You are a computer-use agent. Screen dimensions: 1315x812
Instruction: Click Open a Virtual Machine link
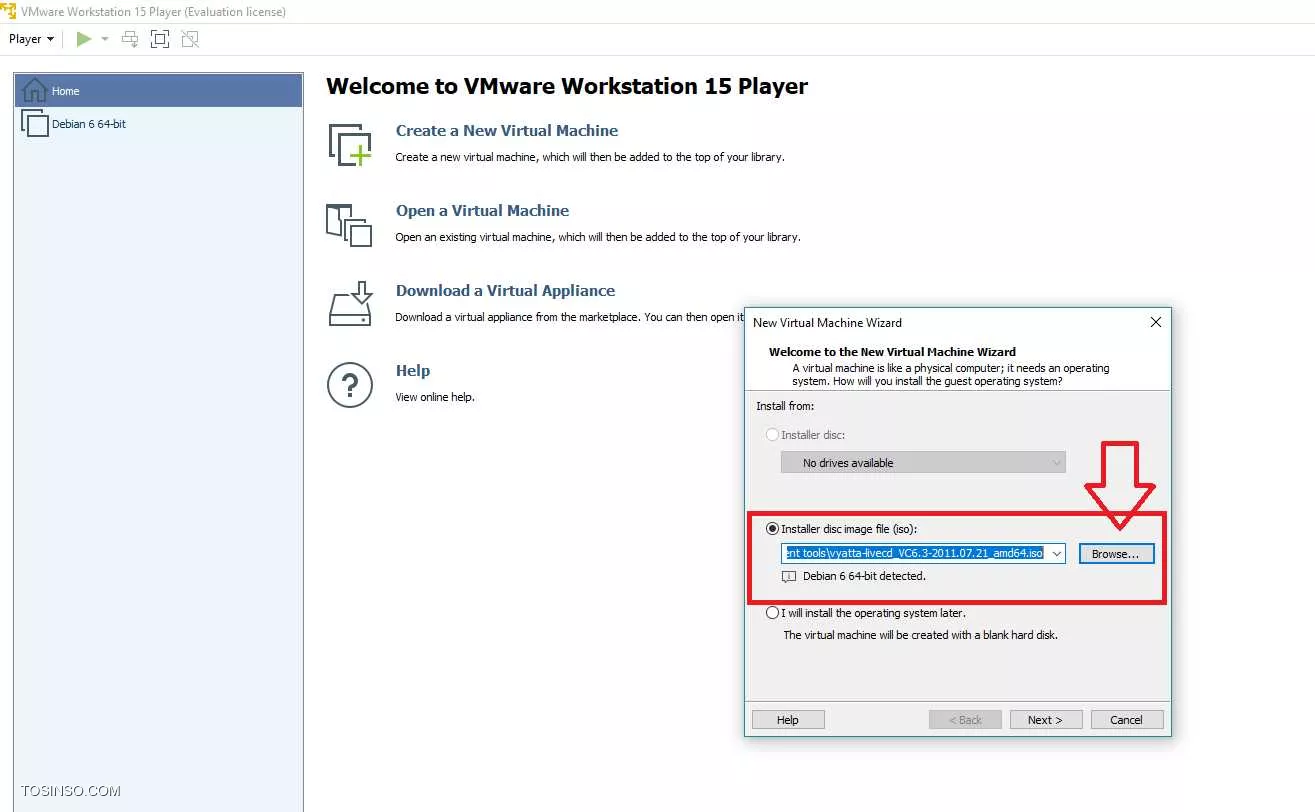click(482, 211)
